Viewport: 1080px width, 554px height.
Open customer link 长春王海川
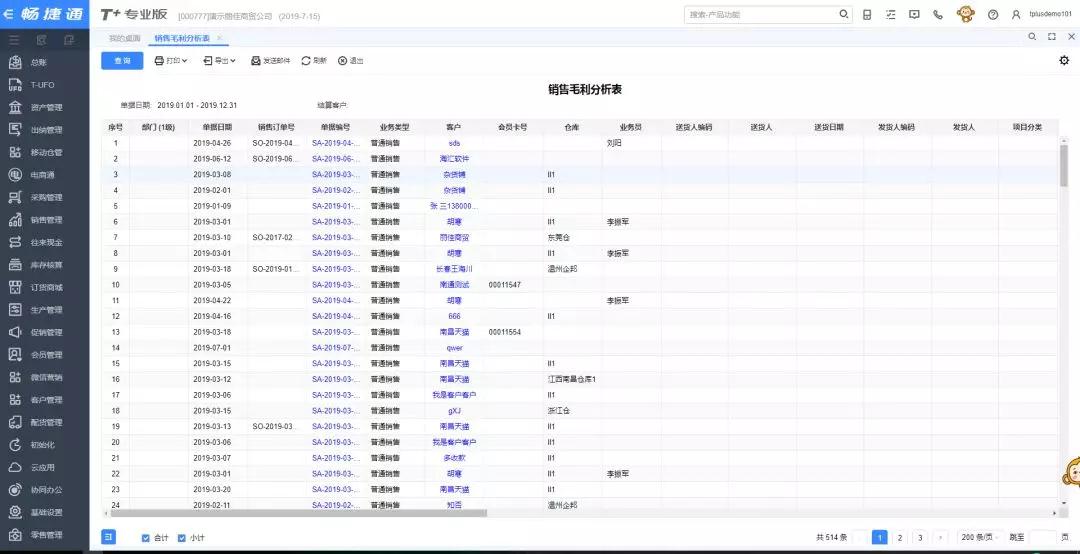coord(454,269)
